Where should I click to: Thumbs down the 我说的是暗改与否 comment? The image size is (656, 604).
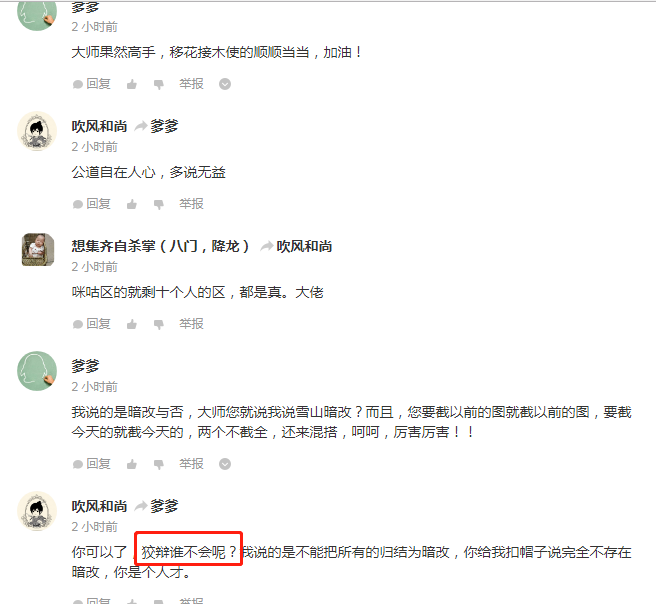coord(159,464)
